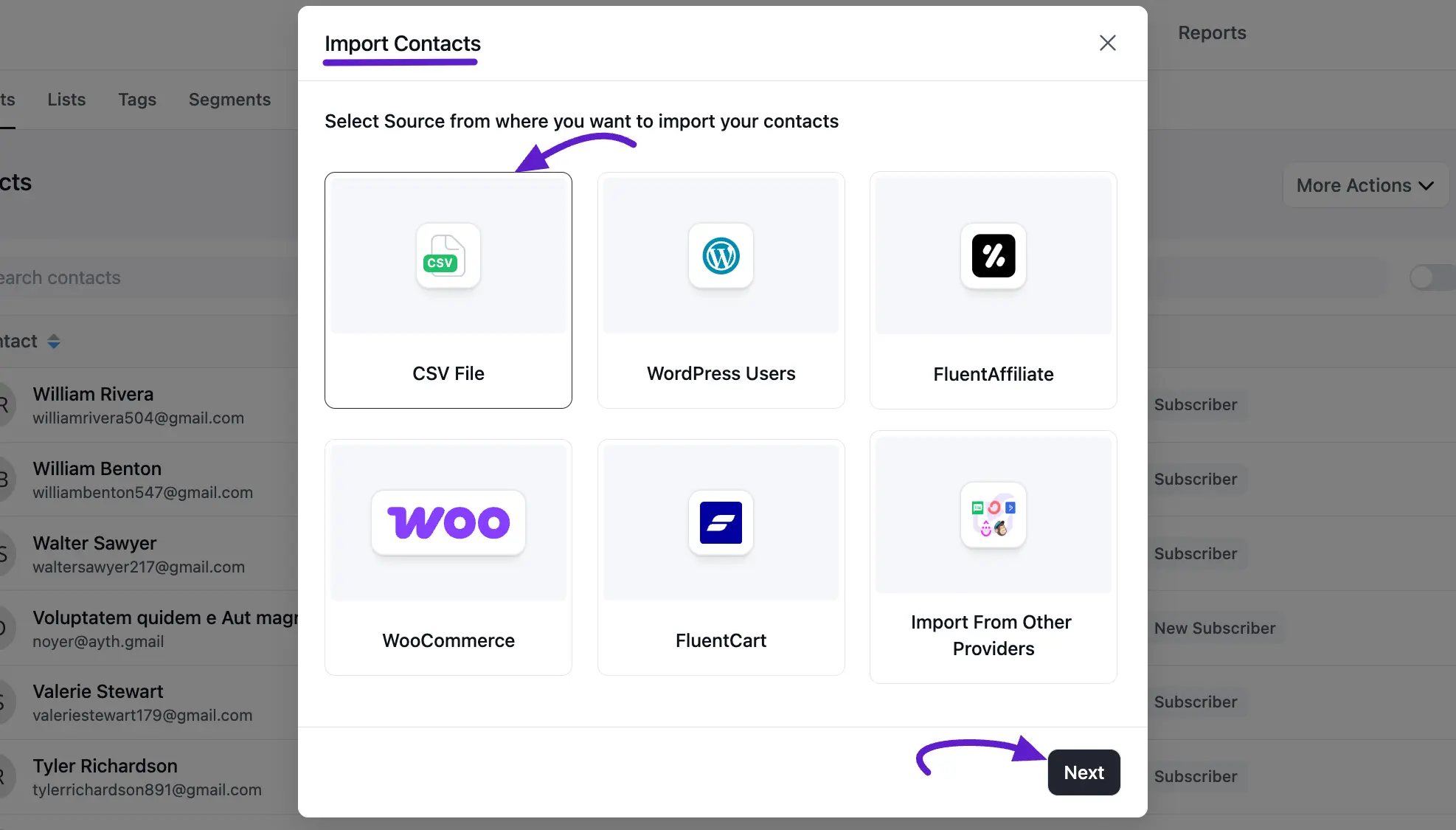Open William Rivera's contact

coord(93,394)
